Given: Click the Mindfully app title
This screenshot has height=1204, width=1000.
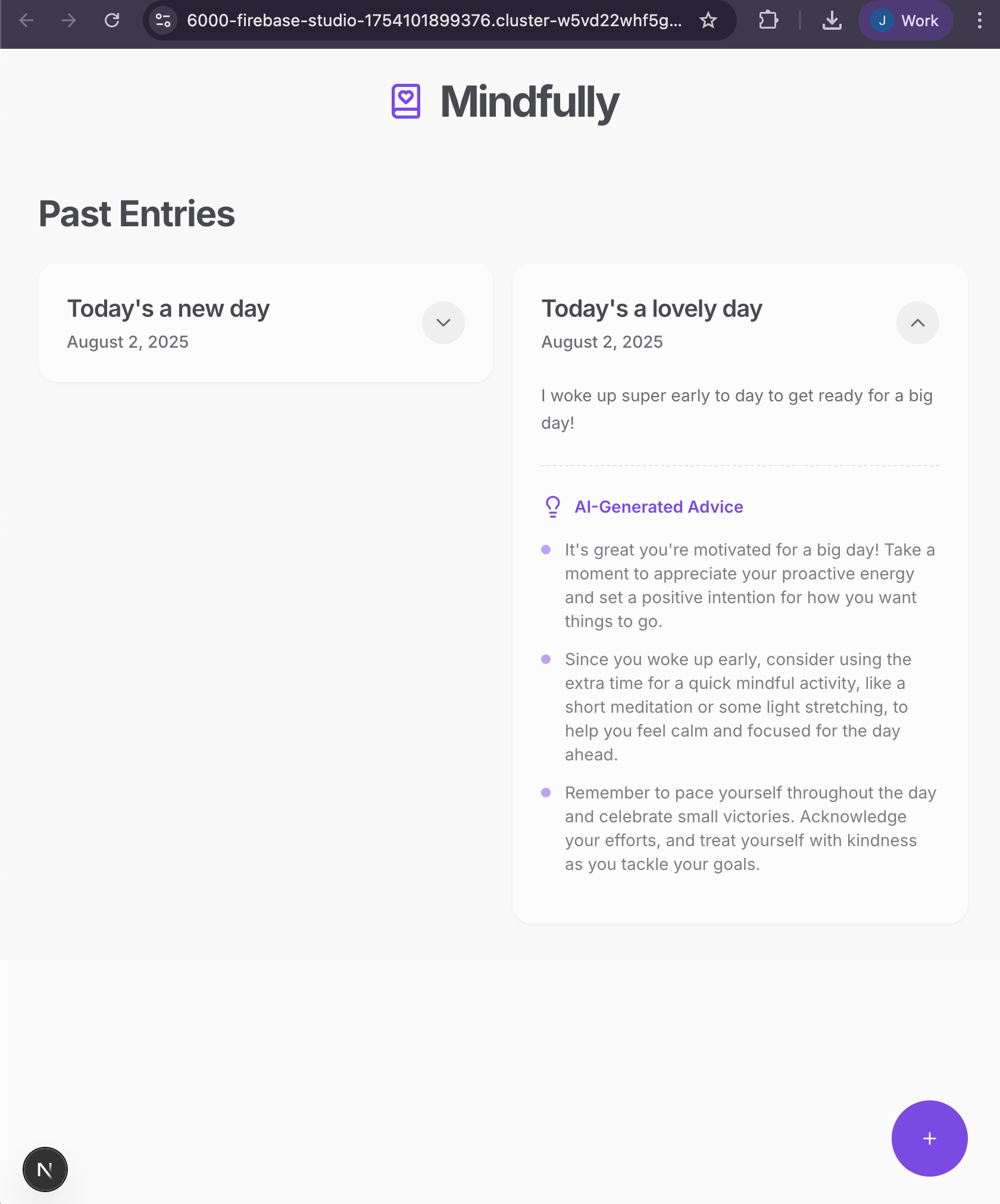Looking at the screenshot, I should (x=529, y=102).
